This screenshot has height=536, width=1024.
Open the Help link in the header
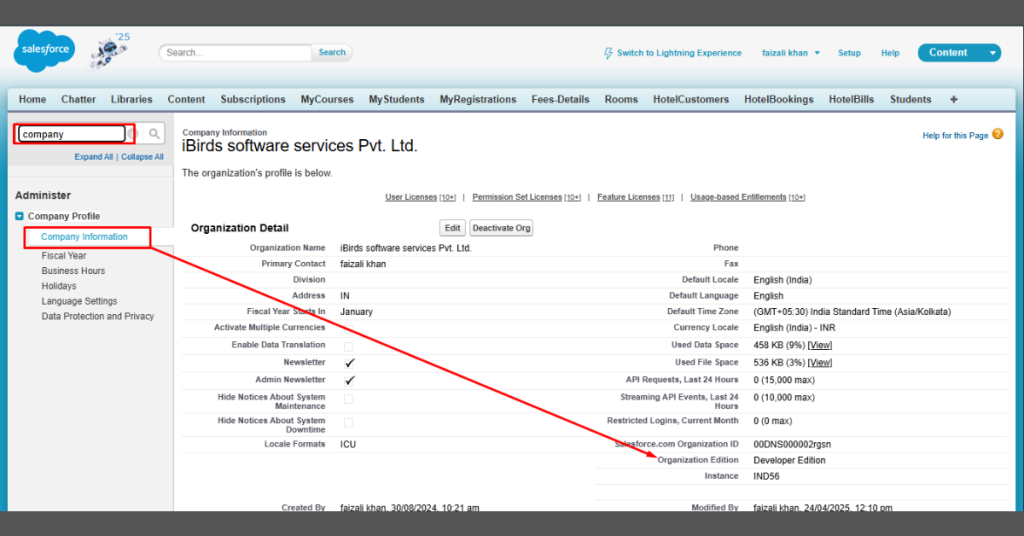tap(890, 53)
